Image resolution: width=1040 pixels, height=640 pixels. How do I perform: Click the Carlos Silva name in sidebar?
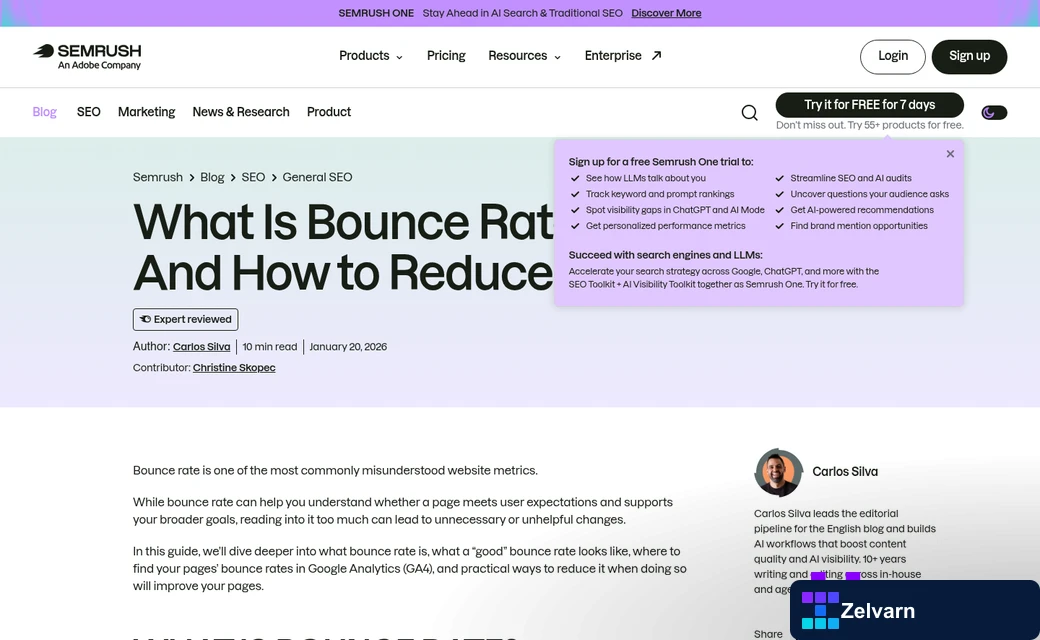click(845, 472)
